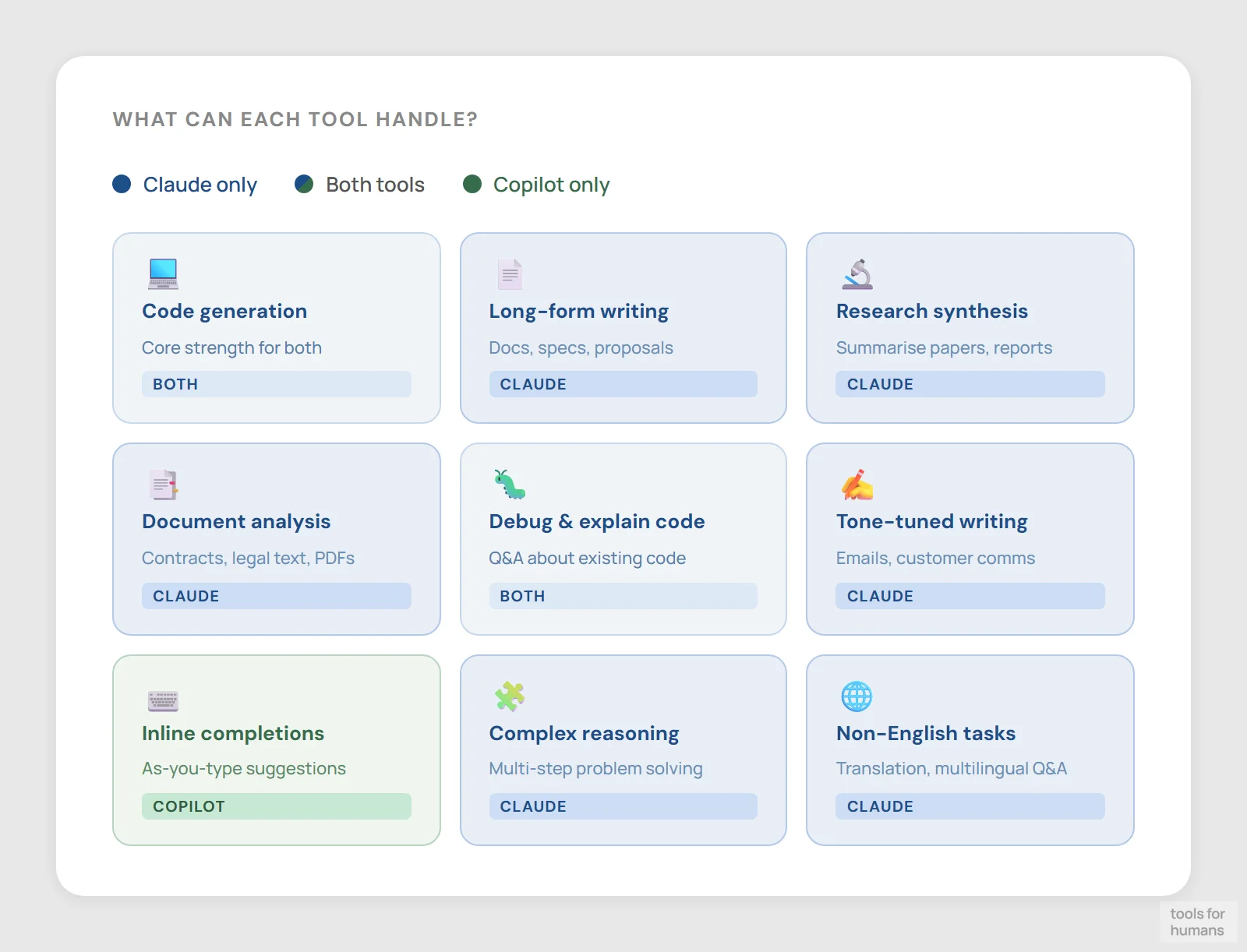1247x952 pixels.
Task: Click the caterpillar icon on Debug & explain code
Action: click(508, 485)
